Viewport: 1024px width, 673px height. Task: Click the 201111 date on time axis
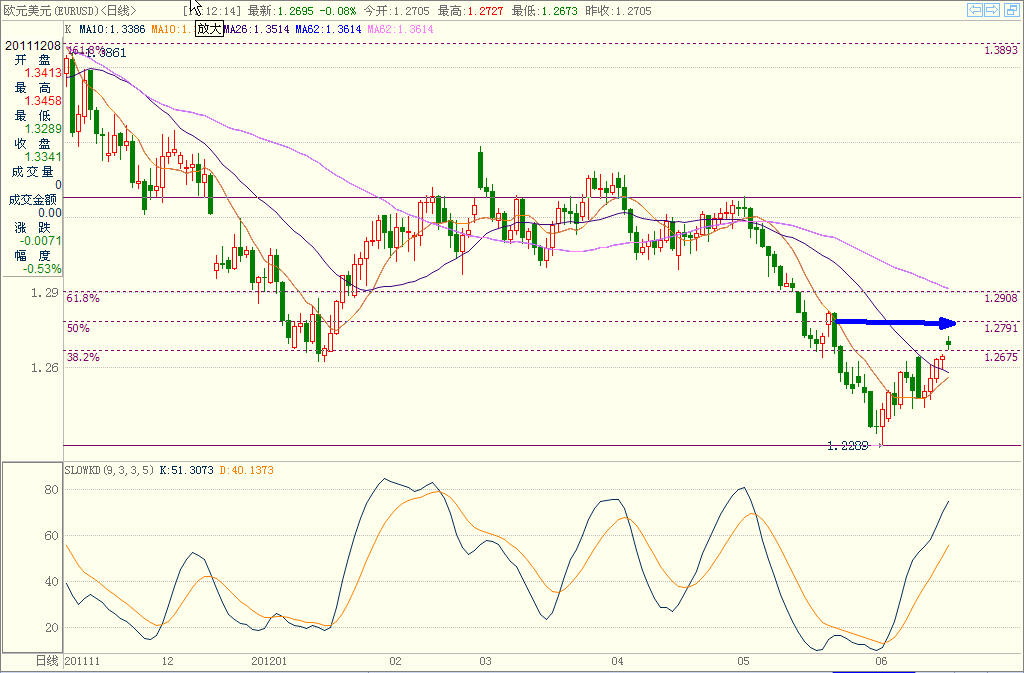click(82, 661)
